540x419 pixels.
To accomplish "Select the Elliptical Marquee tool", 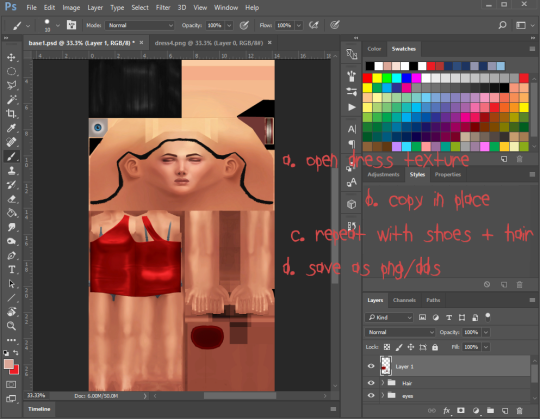I will 11,71.
